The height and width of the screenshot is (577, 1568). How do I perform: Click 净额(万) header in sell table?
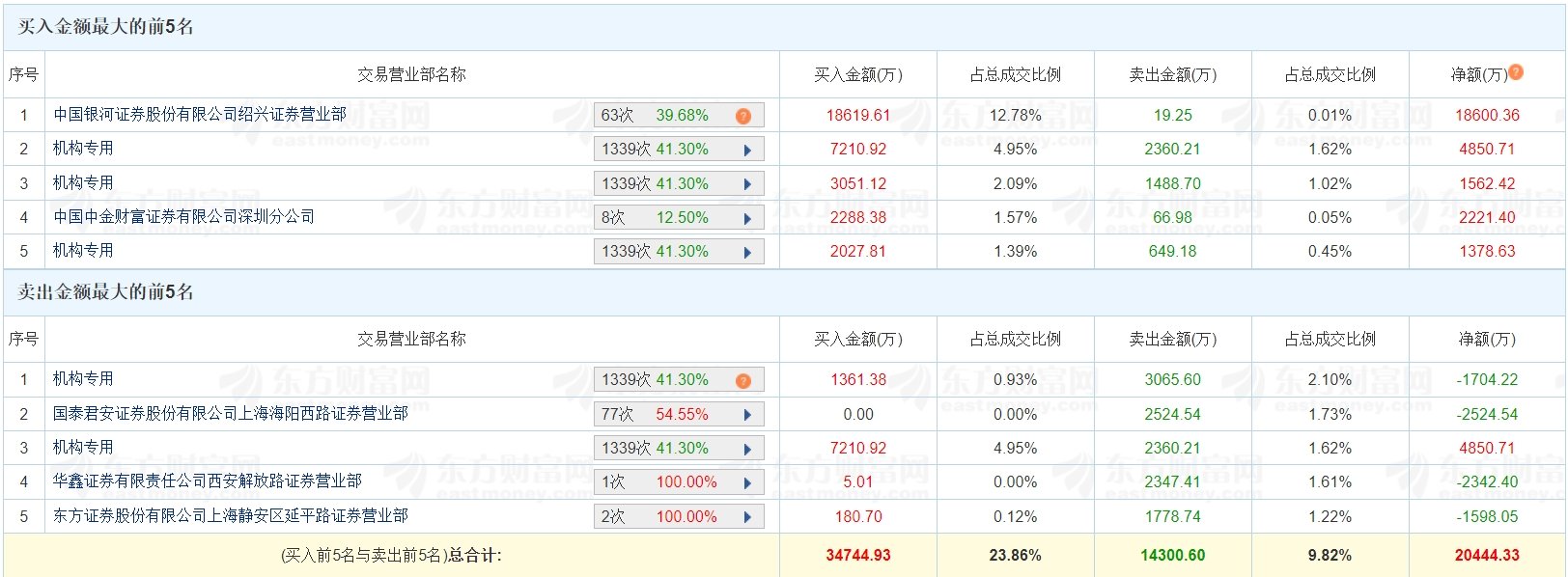1487,339
